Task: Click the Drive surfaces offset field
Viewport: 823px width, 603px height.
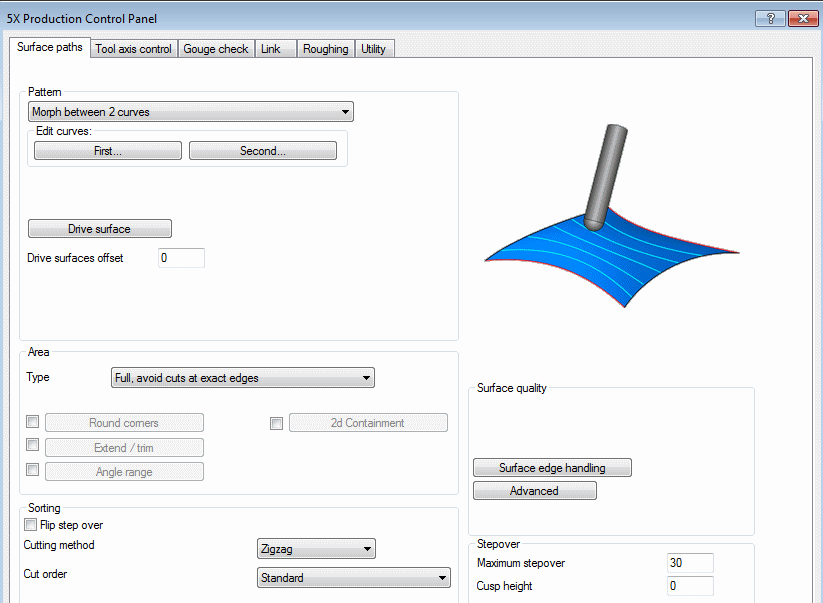Action: pos(181,258)
